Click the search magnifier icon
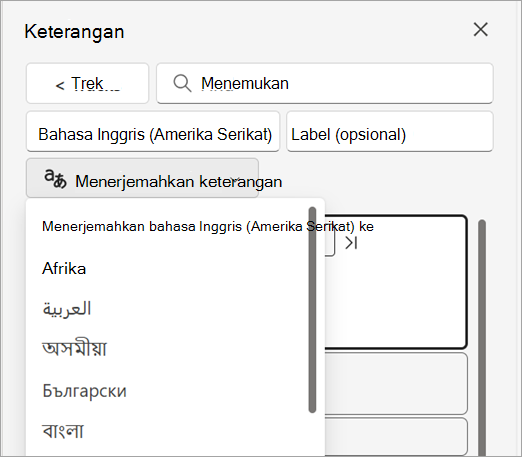522x457 pixels. (182, 83)
